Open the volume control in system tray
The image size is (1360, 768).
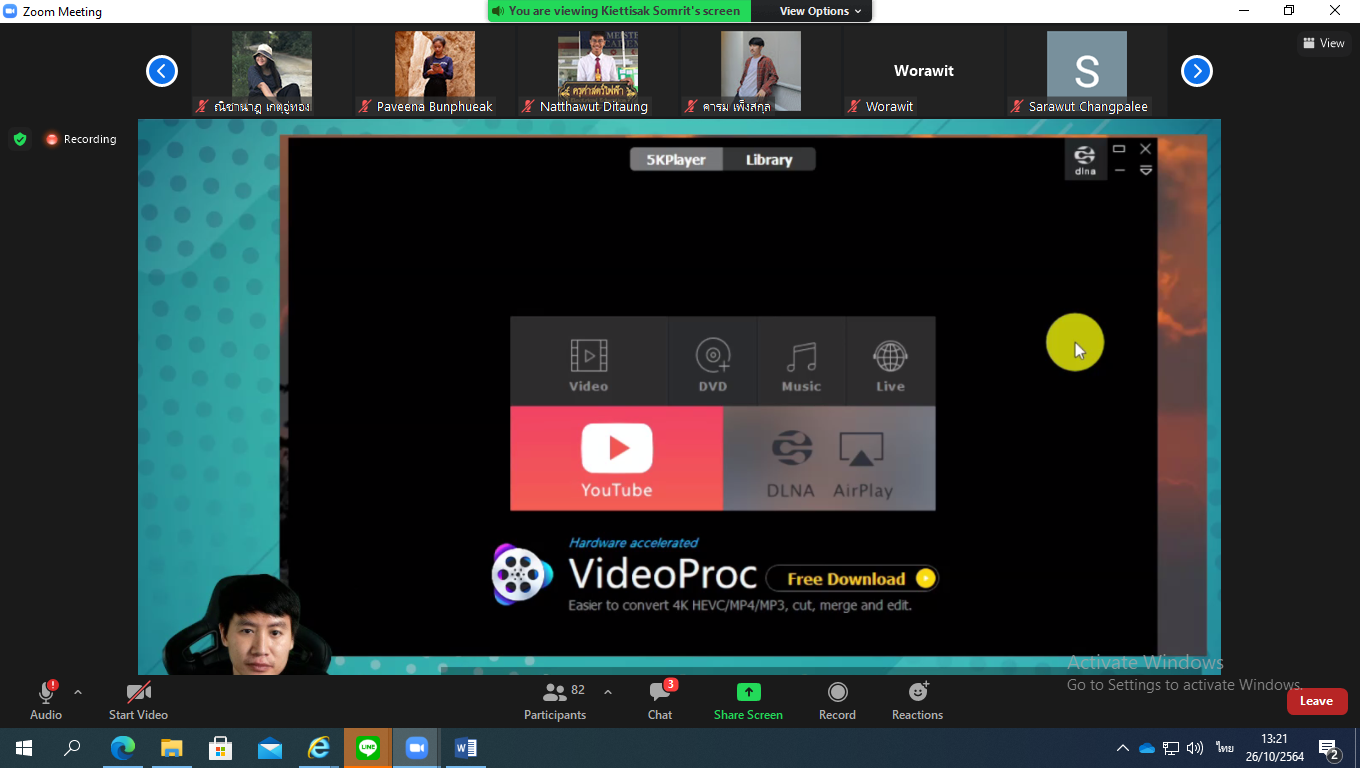coord(1194,748)
